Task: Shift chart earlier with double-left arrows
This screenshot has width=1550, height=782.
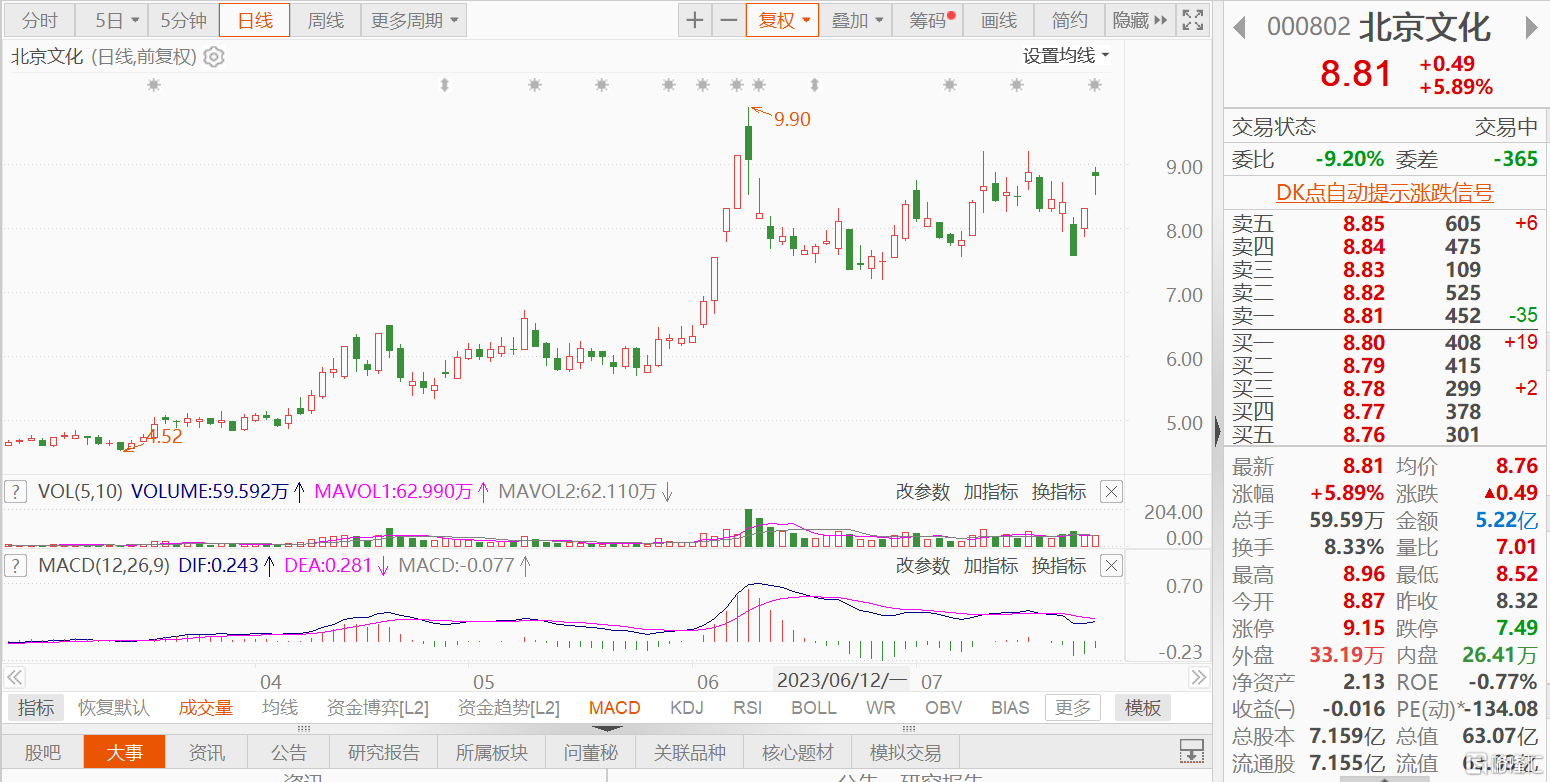Action: coord(14,678)
